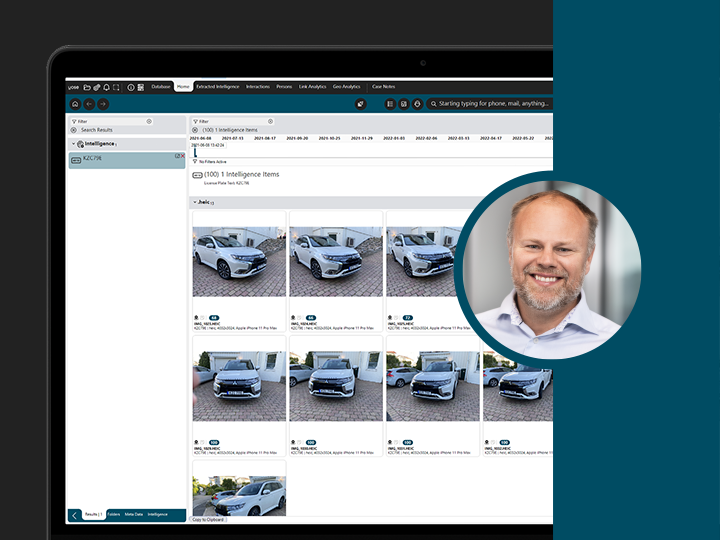This screenshot has height=540, width=720.
Task: Delete KZC79E item with red X
Action: point(182,156)
